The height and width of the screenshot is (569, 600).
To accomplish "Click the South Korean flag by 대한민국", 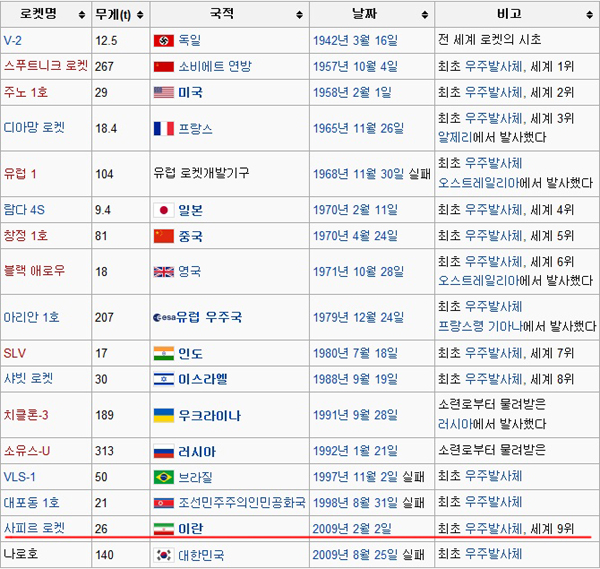I will pos(163,554).
